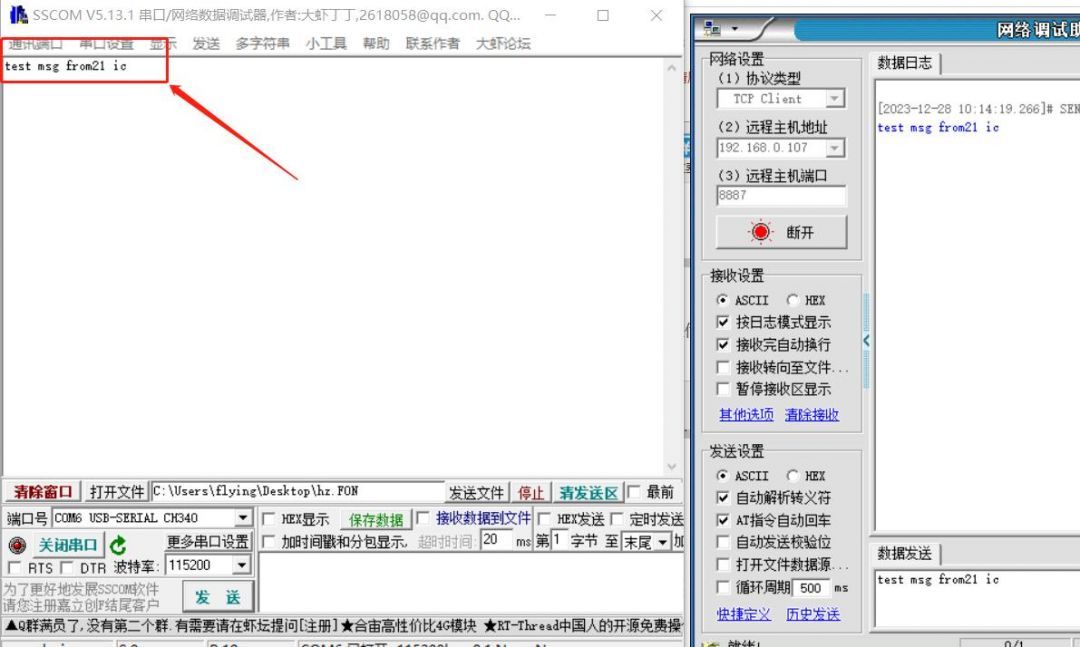Check the RTS checkbox
Image resolution: width=1080 pixels, height=647 pixels.
coord(16,567)
